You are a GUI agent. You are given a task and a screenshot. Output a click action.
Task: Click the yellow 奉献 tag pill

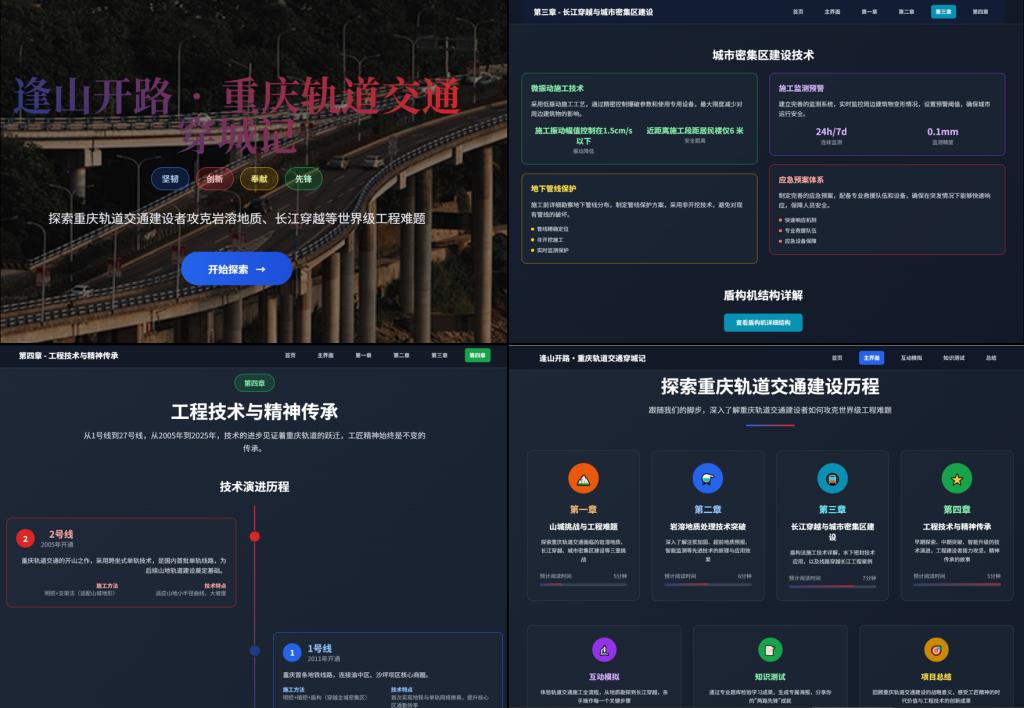(x=259, y=179)
